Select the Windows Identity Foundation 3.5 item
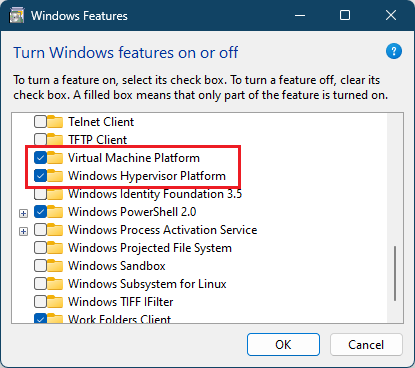Image resolution: width=415 pixels, height=368 pixels. click(155, 194)
